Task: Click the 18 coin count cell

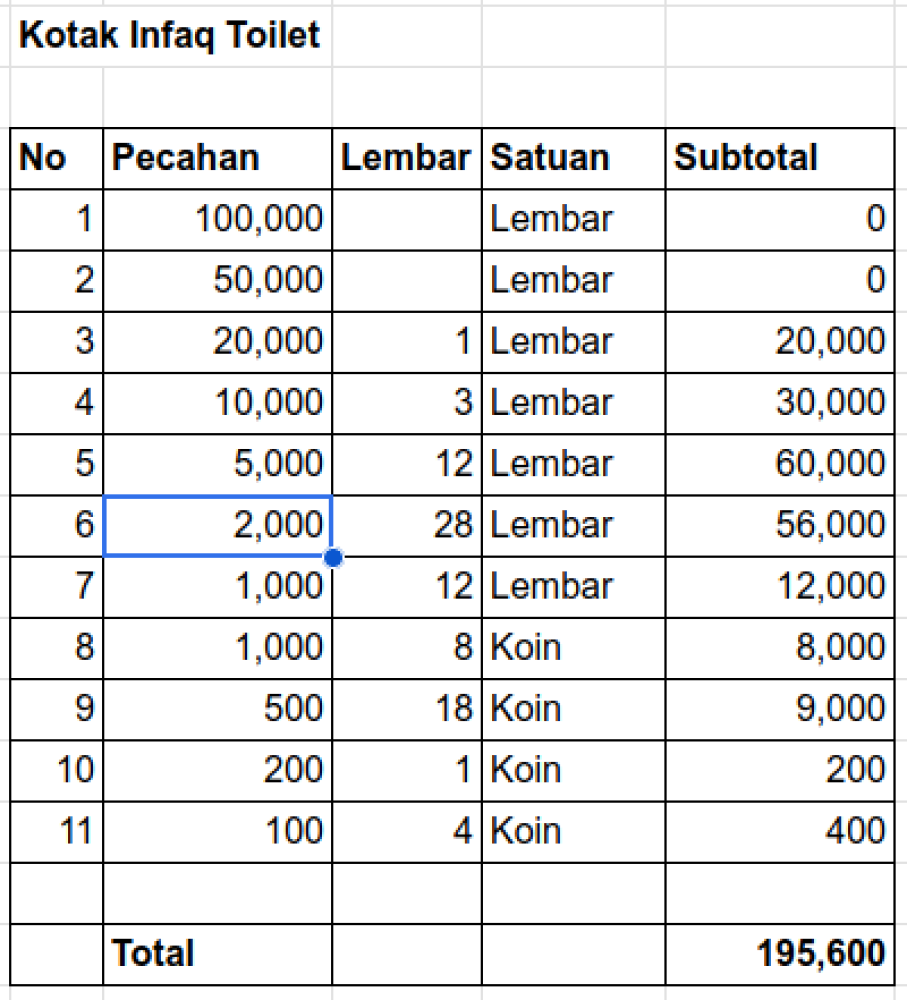Action: (x=406, y=709)
